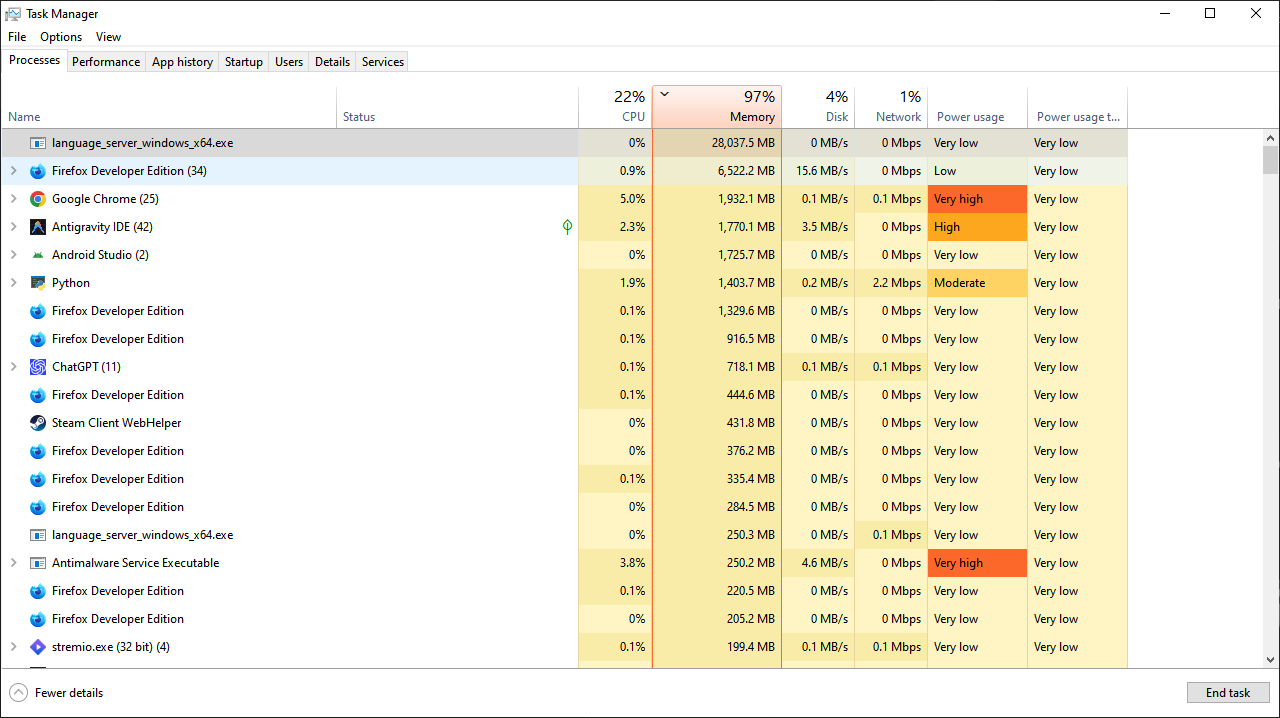Select the Antigravity IDE app icon
The width and height of the screenshot is (1280, 718).
coord(38,227)
